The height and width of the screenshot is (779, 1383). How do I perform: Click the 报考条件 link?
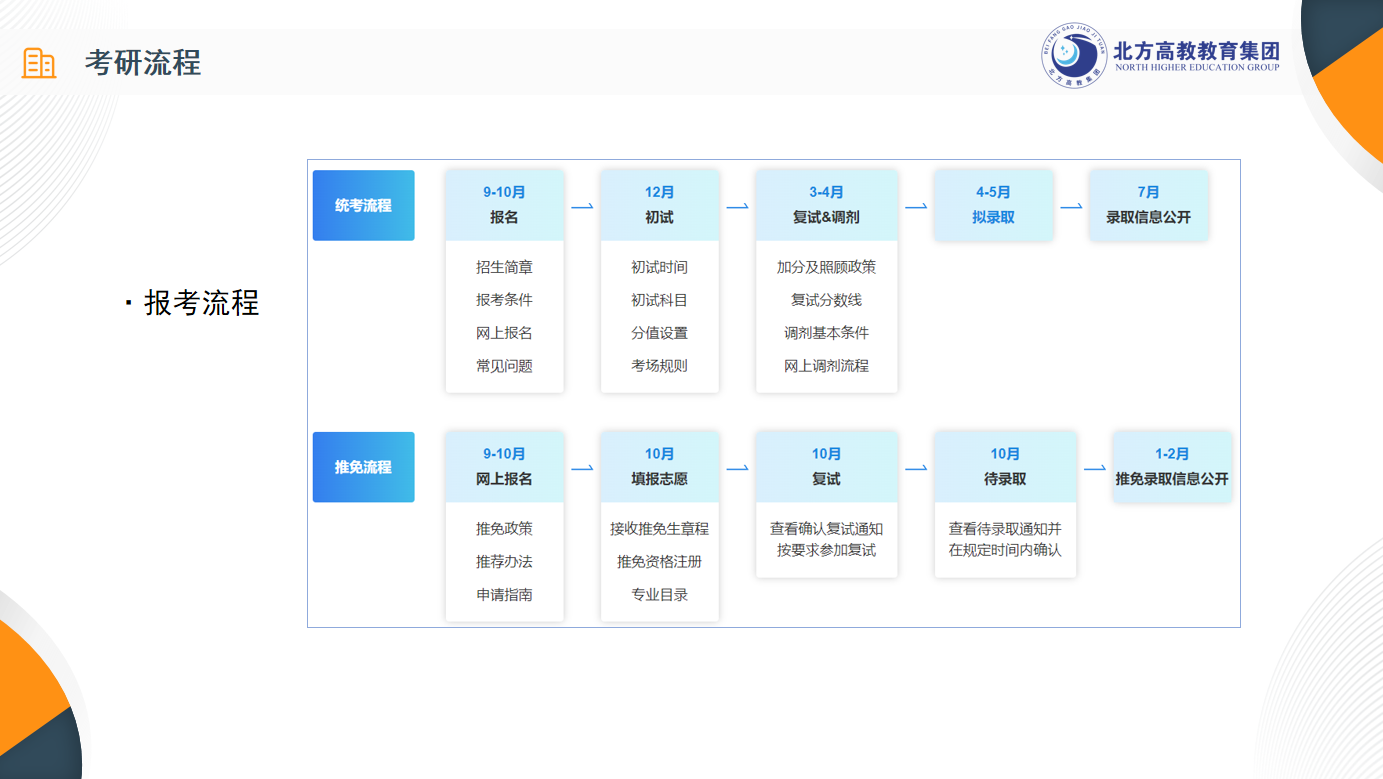(504, 300)
